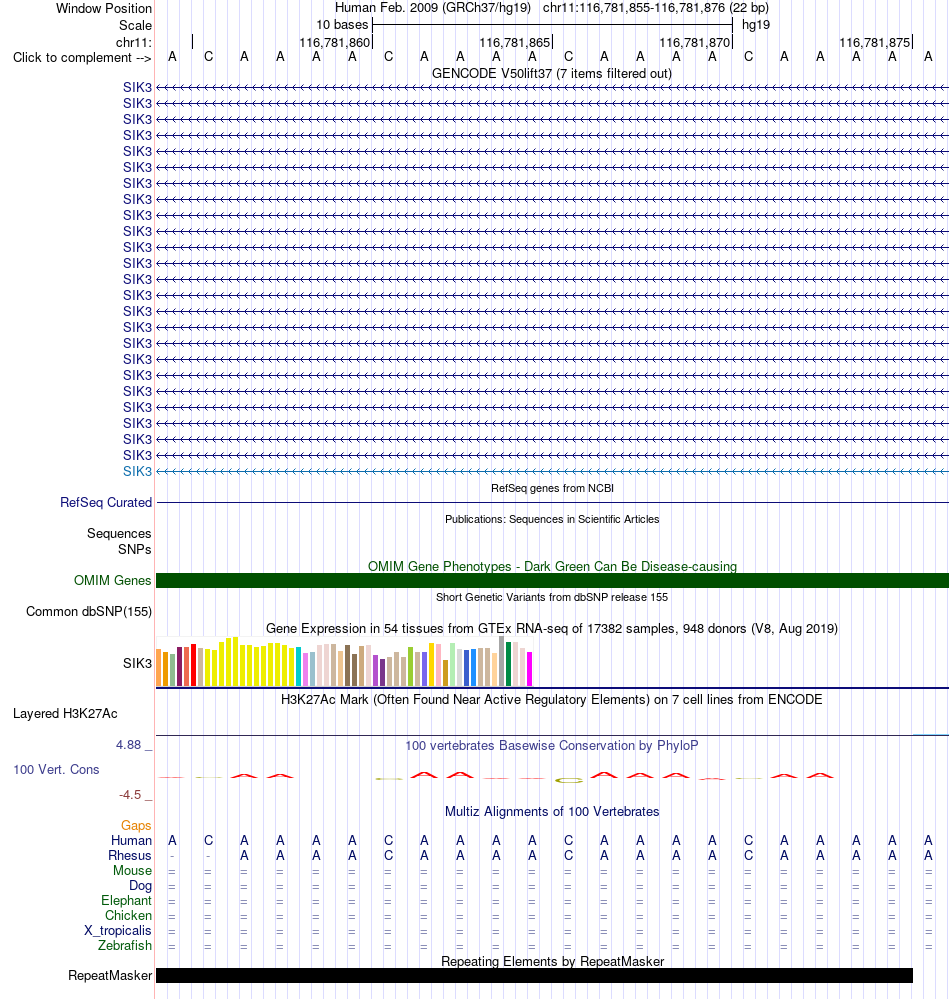
Task: Click the Human alignment row label
Action: (131, 840)
